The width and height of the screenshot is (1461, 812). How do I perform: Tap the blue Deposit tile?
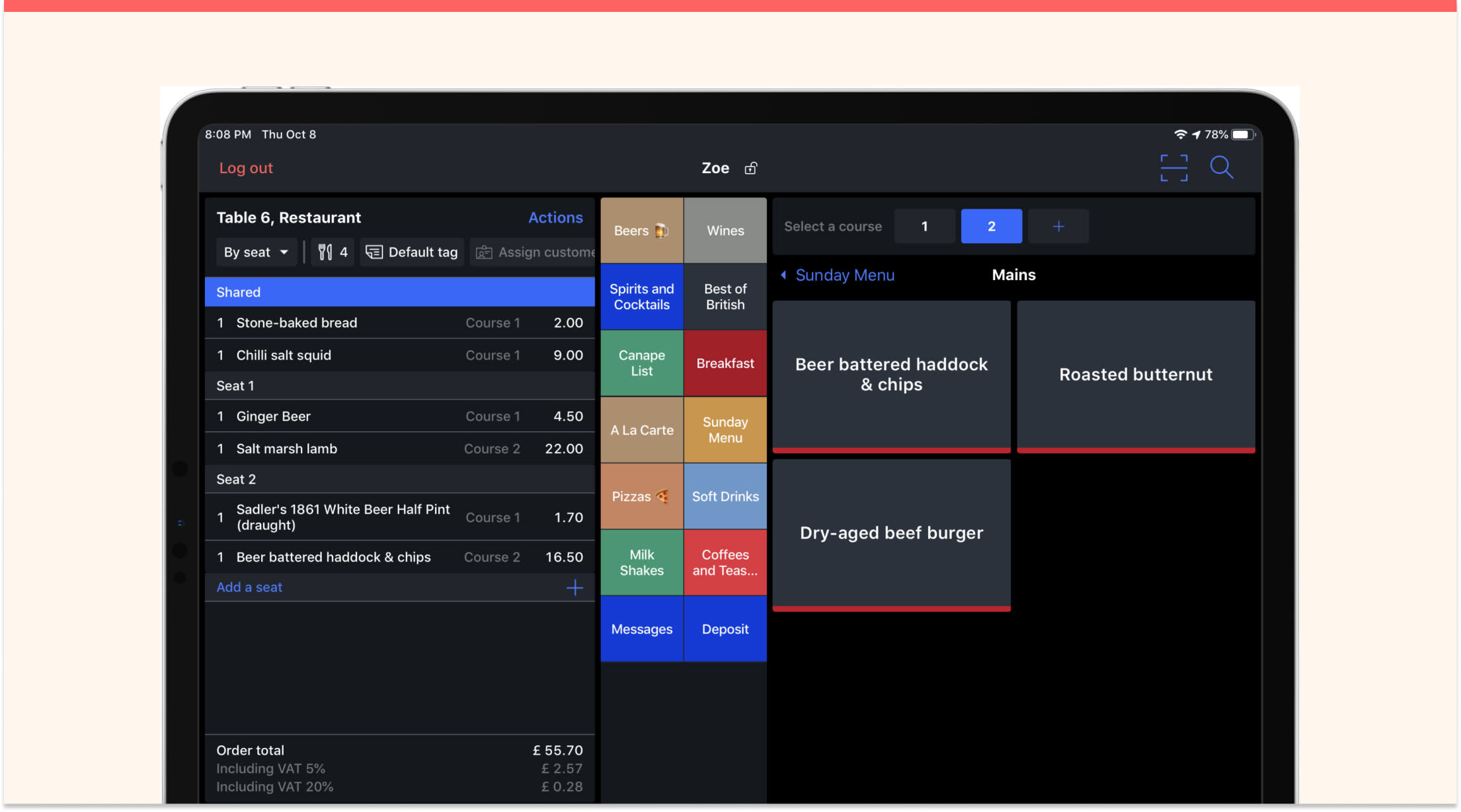tap(725, 629)
